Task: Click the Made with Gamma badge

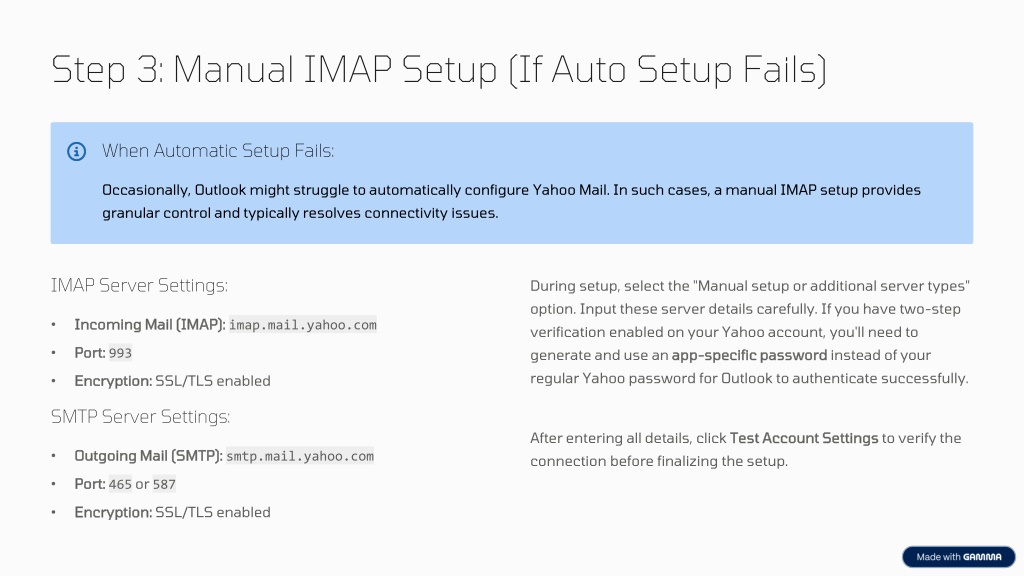Action: click(x=958, y=557)
